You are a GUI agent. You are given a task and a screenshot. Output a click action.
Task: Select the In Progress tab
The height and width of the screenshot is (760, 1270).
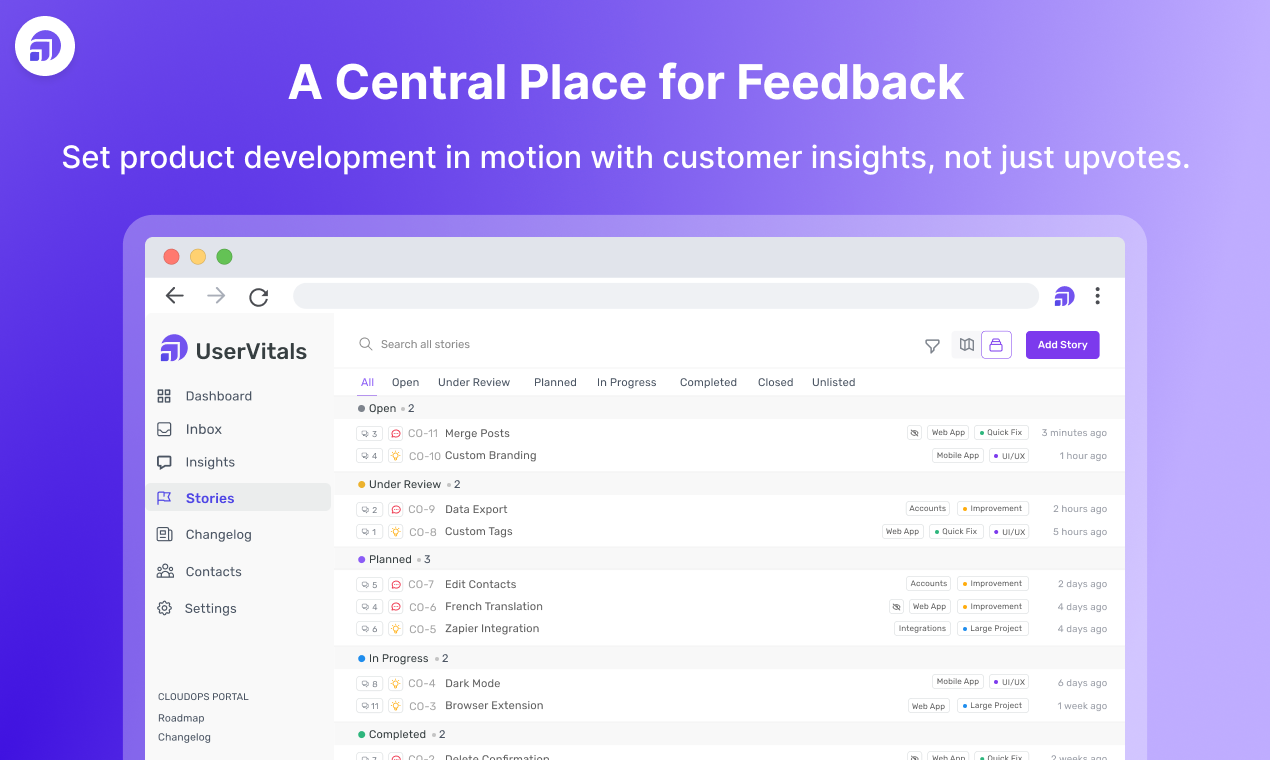tap(627, 382)
